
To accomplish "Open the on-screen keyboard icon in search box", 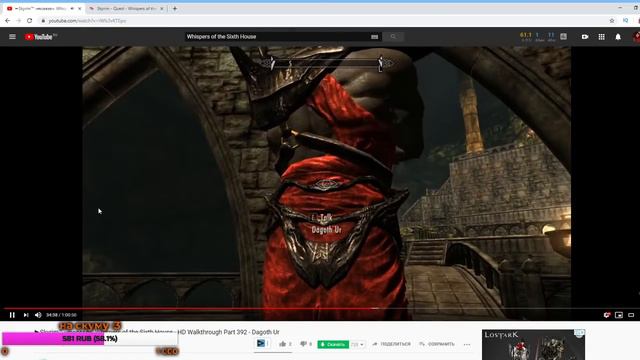I will coord(374,37).
